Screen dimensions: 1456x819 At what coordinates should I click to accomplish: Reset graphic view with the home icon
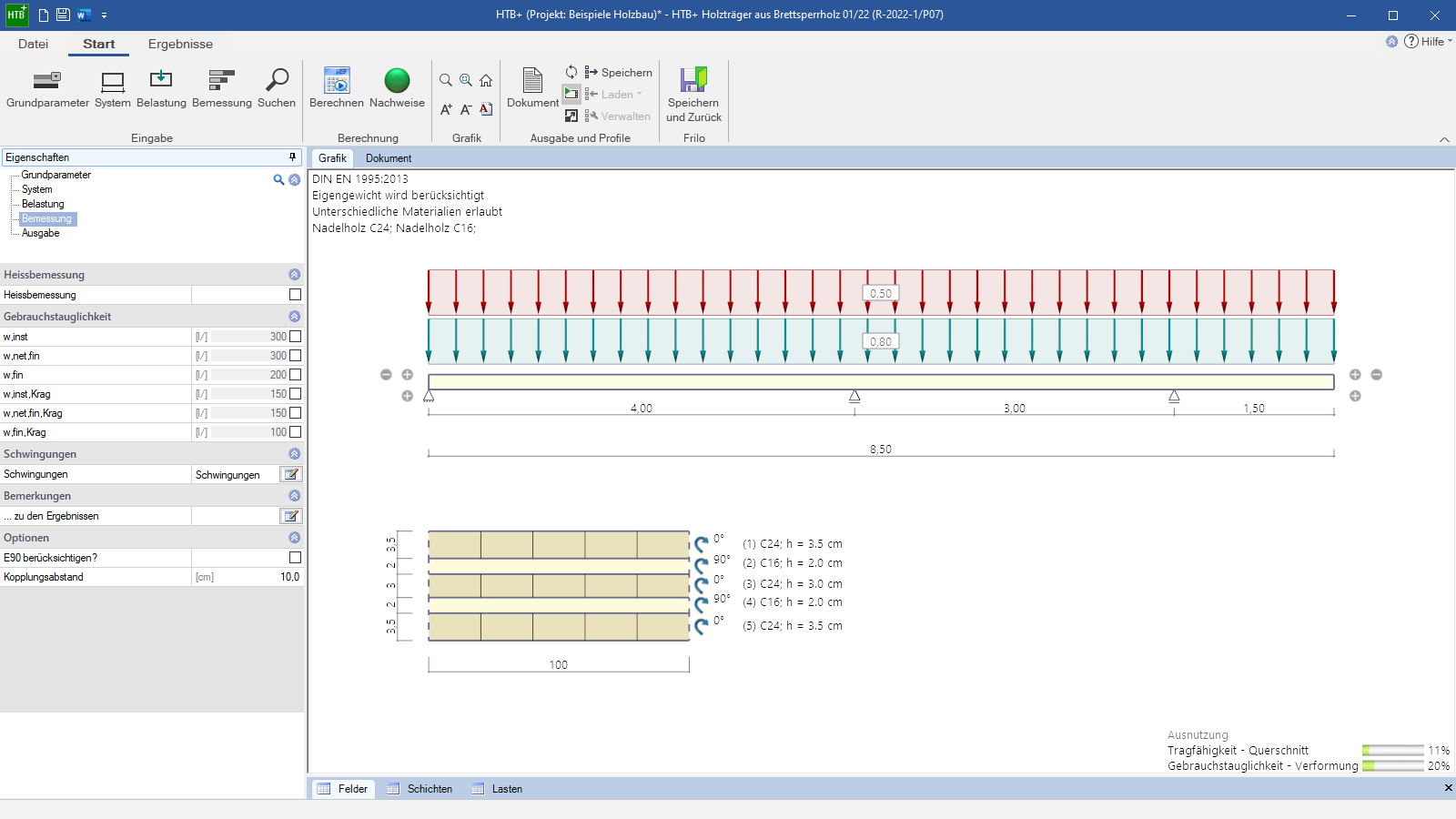(x=486, y=80)
